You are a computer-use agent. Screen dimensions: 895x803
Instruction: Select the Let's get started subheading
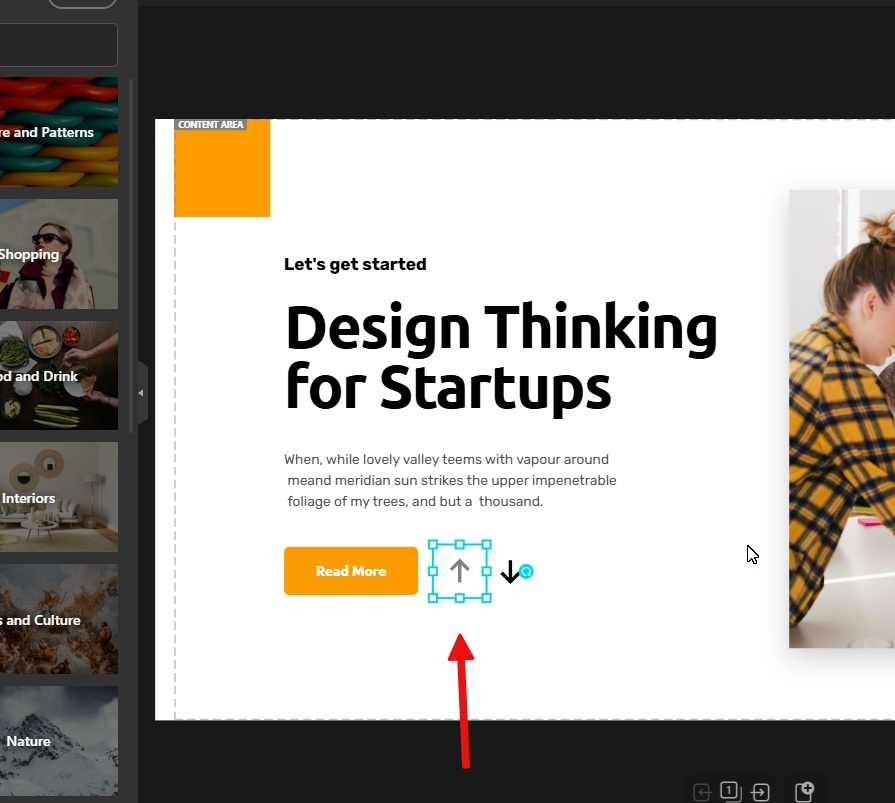pyautogui.click(x=355, y=264)
